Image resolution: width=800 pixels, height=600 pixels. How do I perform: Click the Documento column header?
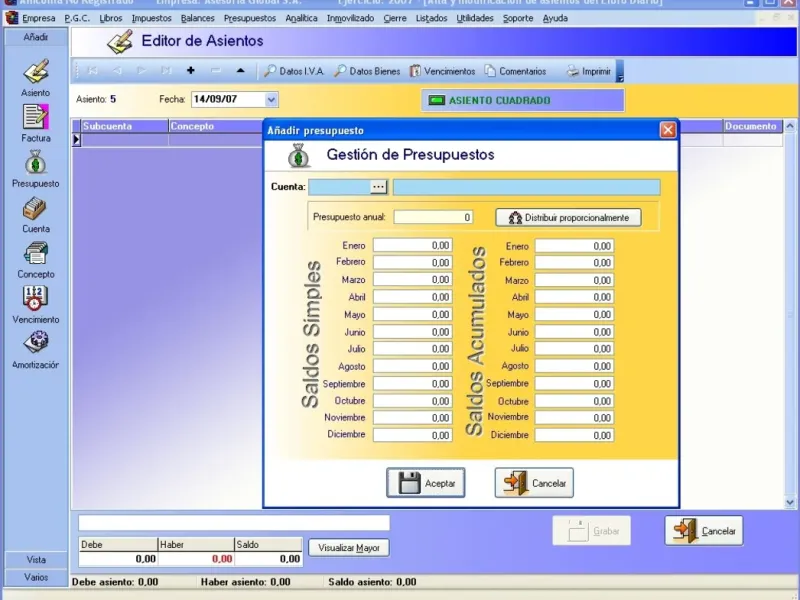pyautogui.click(x=753, y=126)
